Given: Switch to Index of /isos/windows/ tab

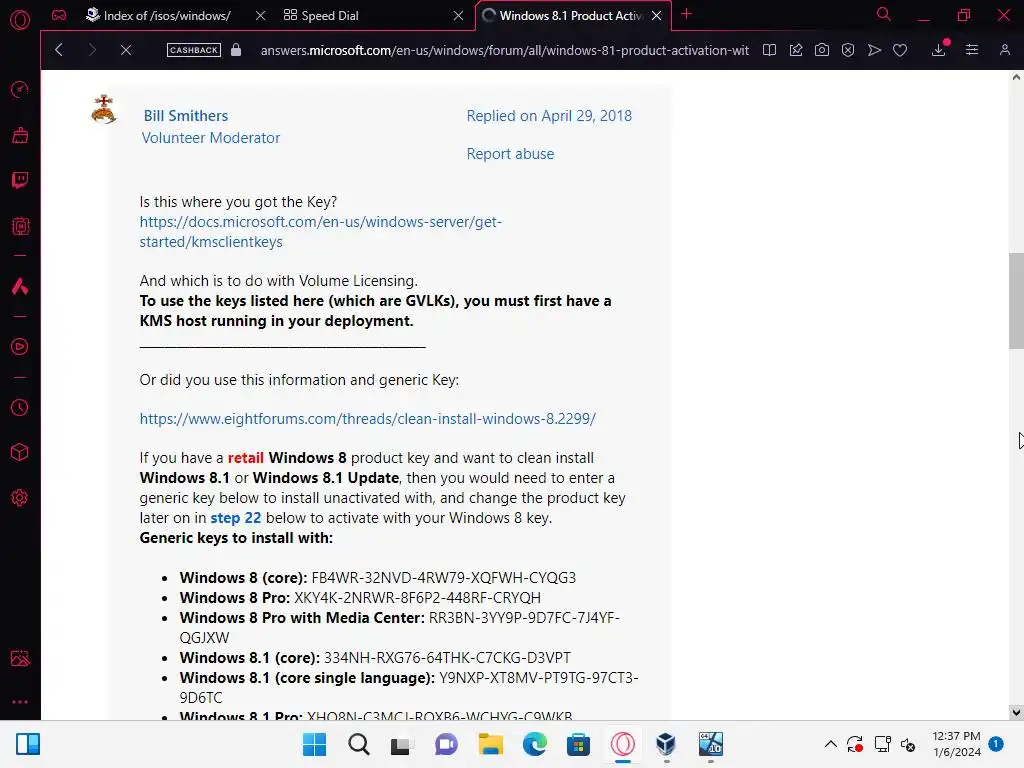Looking at the screenshot, I should pyautogui.click(x=166, y=16).
